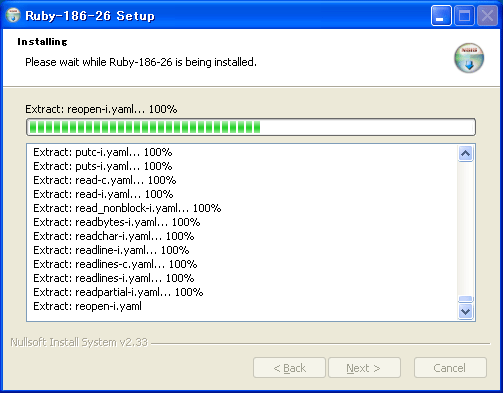Click the green installation progress bar
Screen dimensions: 503x393
[251, 127]
